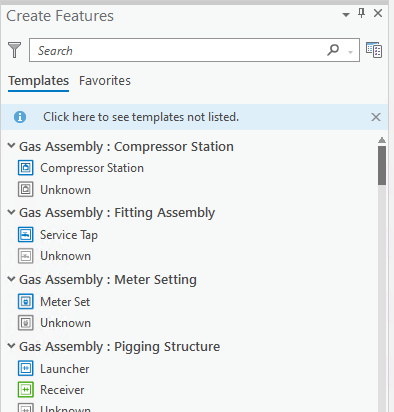Select the 'Meter Set' template label

click(x=65, y=302)
